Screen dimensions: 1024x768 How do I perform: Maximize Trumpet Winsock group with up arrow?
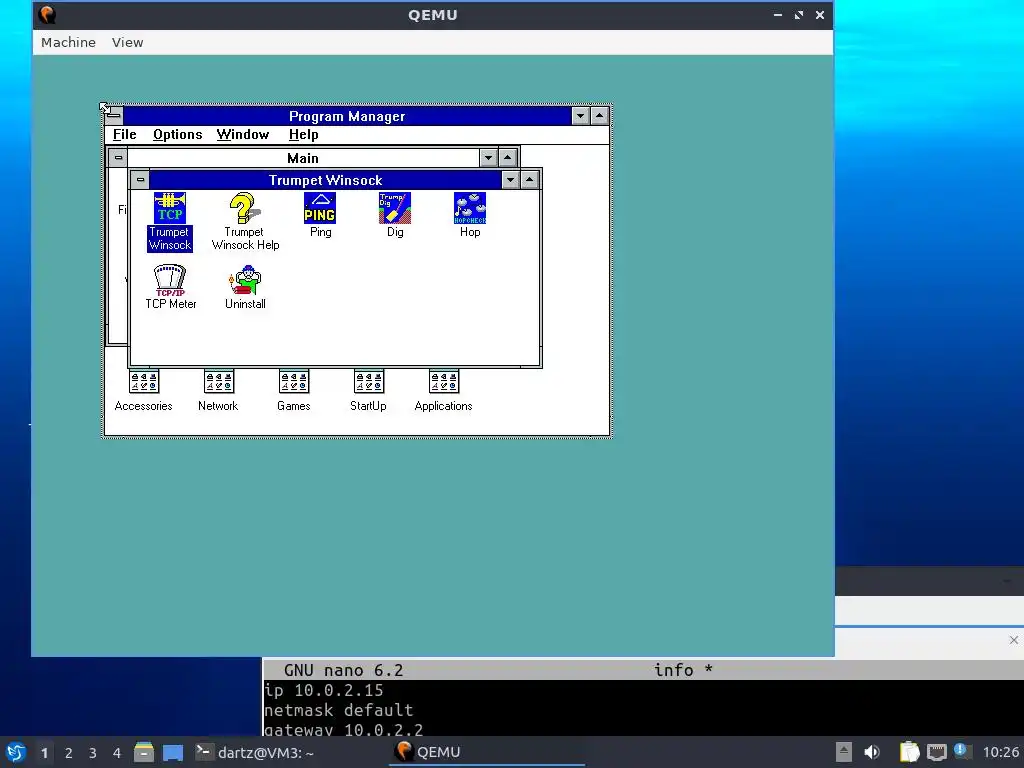click(530, 180)
